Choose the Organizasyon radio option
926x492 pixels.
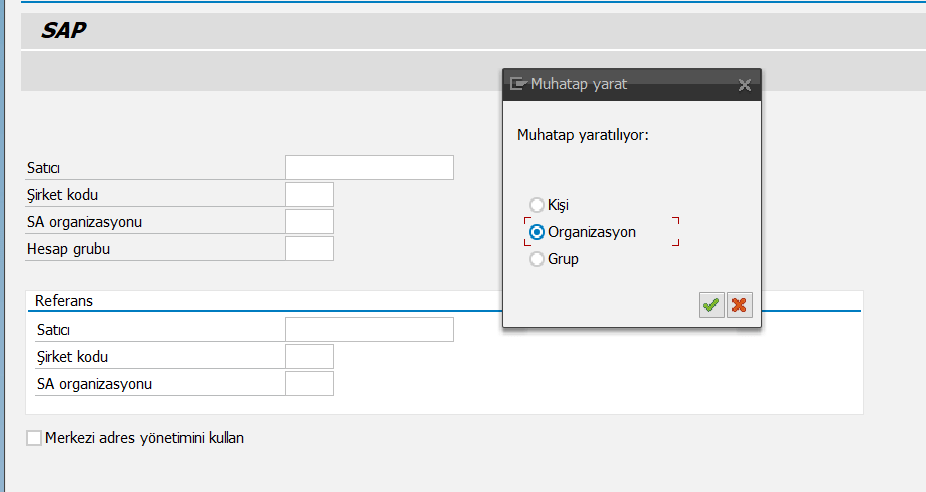537,232
